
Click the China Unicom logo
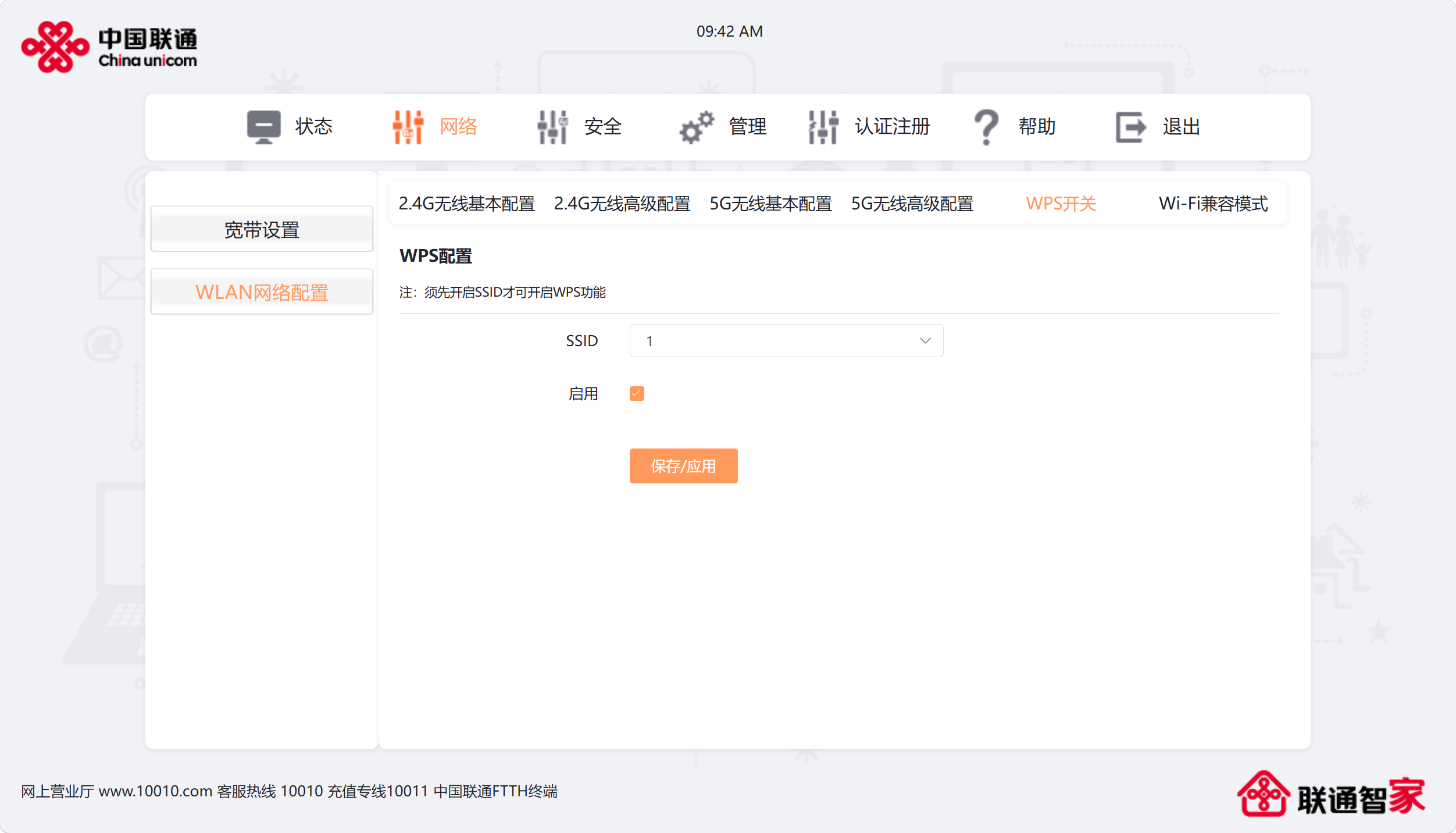pyautogui.click(x=109, y=47)
